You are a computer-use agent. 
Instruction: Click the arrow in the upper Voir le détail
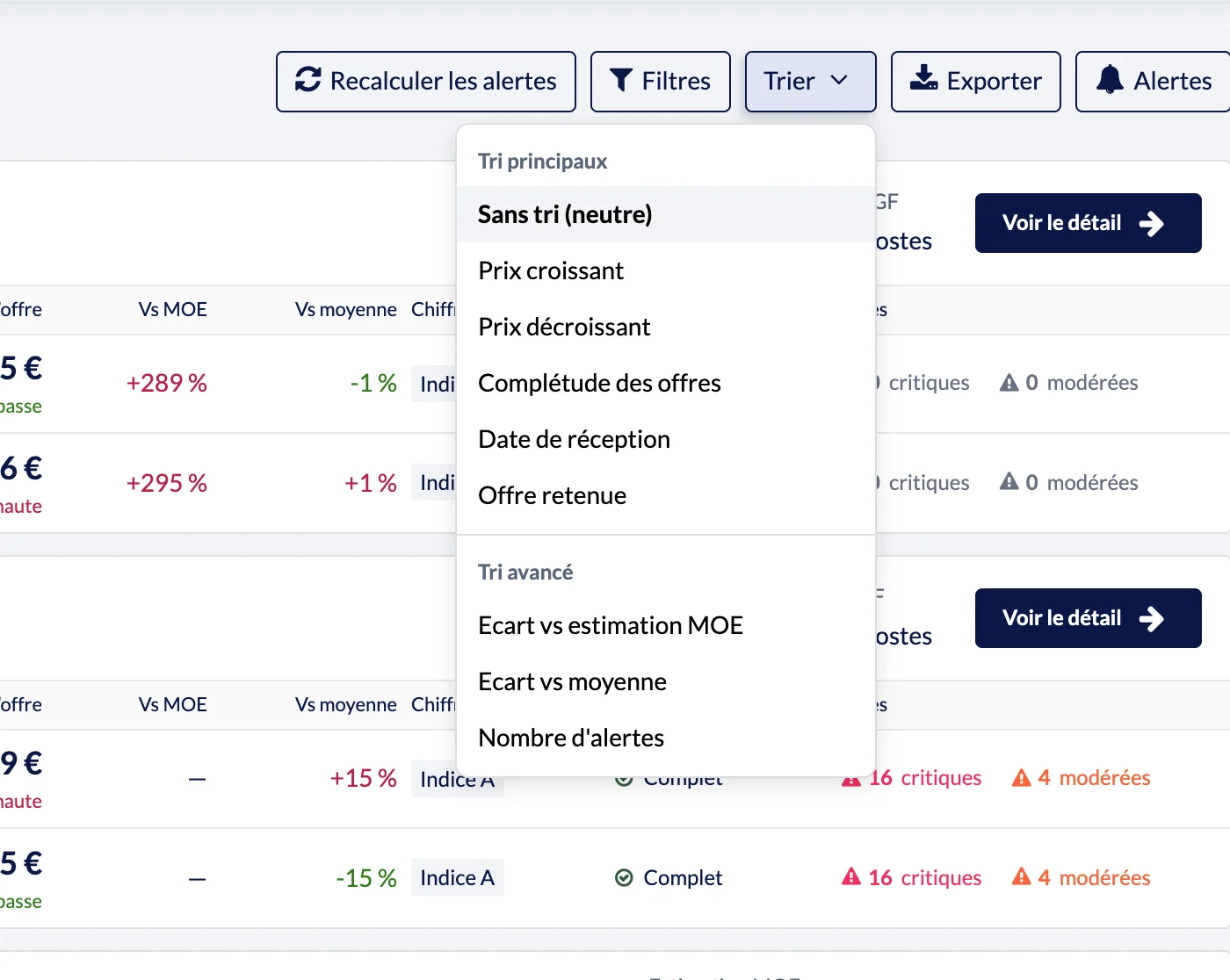pos(1151,223)
